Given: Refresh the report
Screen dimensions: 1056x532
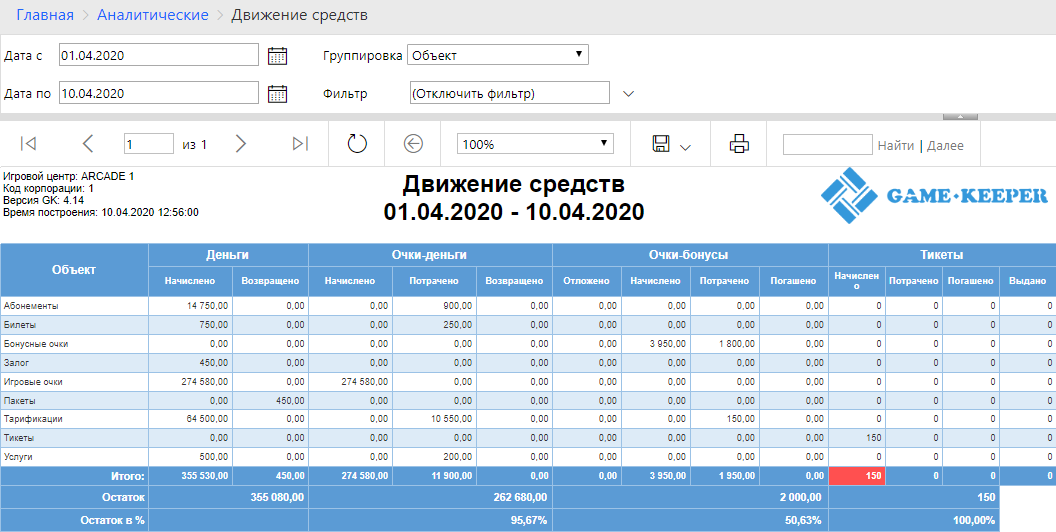Looking at the screenshot, I should (x=357, y=143).
